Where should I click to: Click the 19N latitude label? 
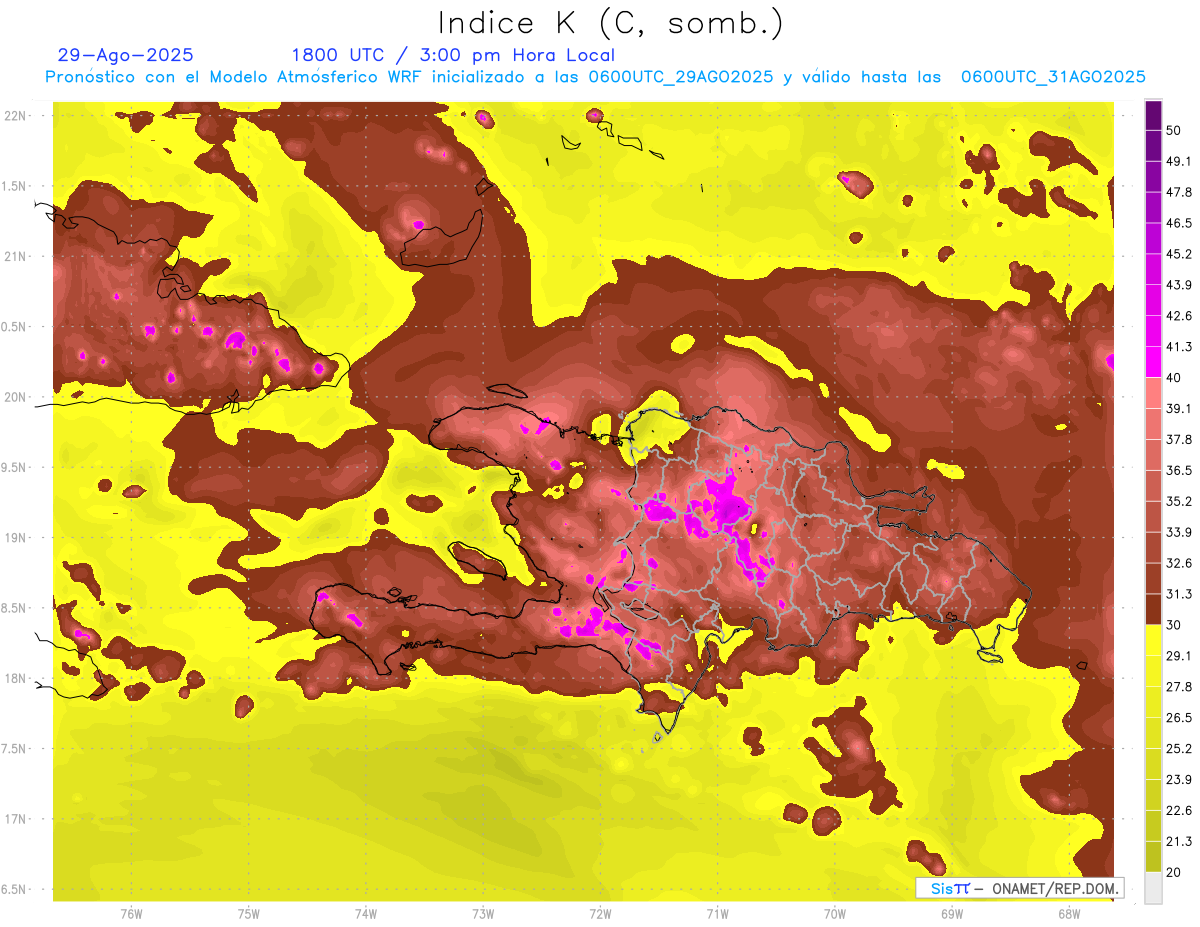tap(16, 537)
